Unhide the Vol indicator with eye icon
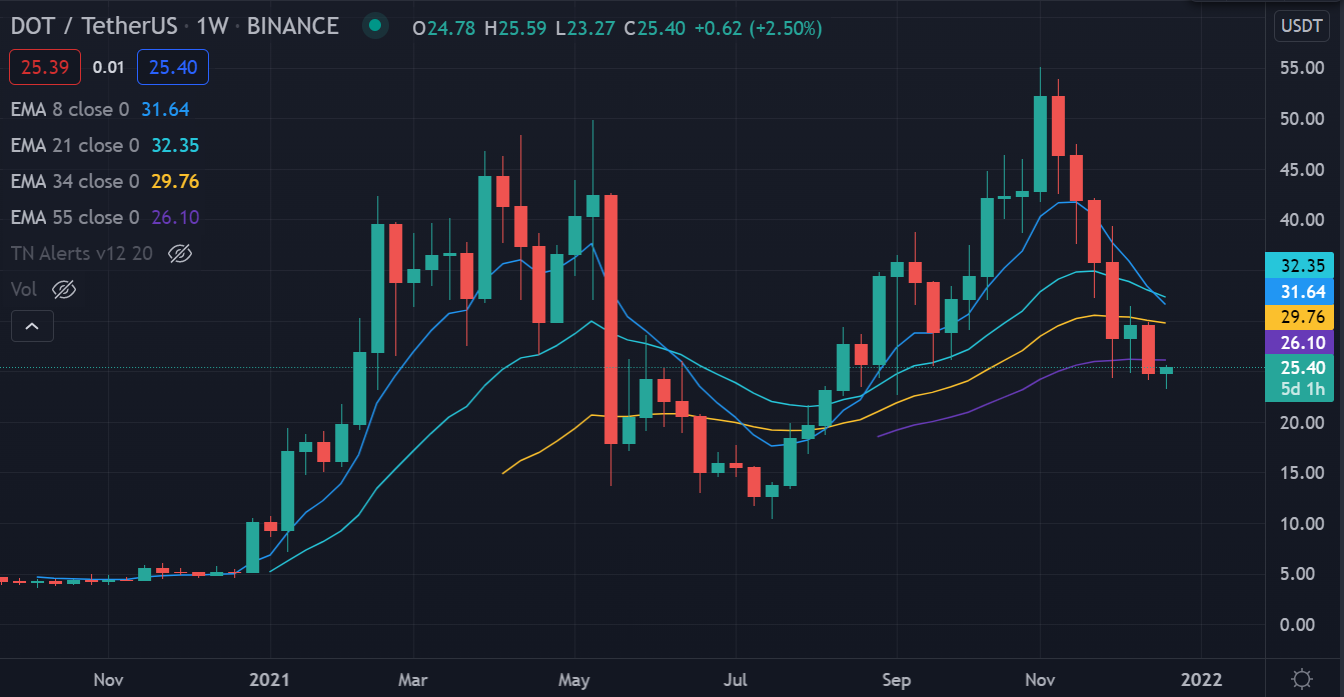 (x=64, y=289)
